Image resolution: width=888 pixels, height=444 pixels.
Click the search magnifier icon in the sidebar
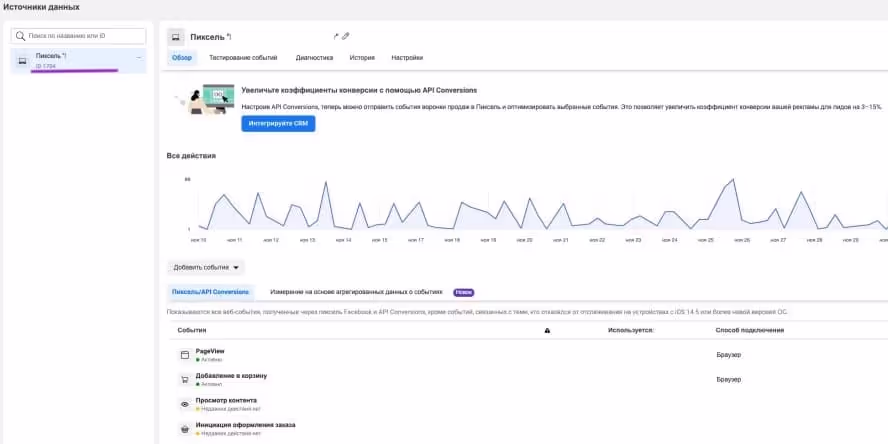tap(20, 36)
